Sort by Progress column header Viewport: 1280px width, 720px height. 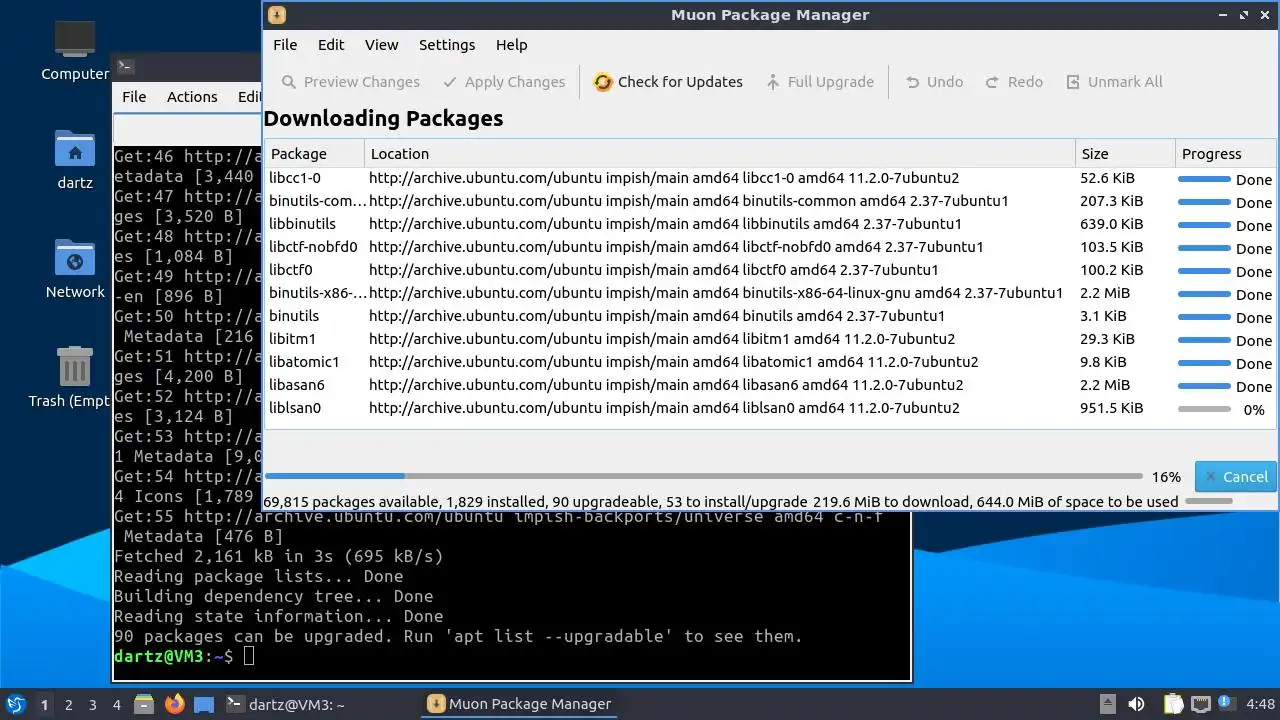(1225, 154)
